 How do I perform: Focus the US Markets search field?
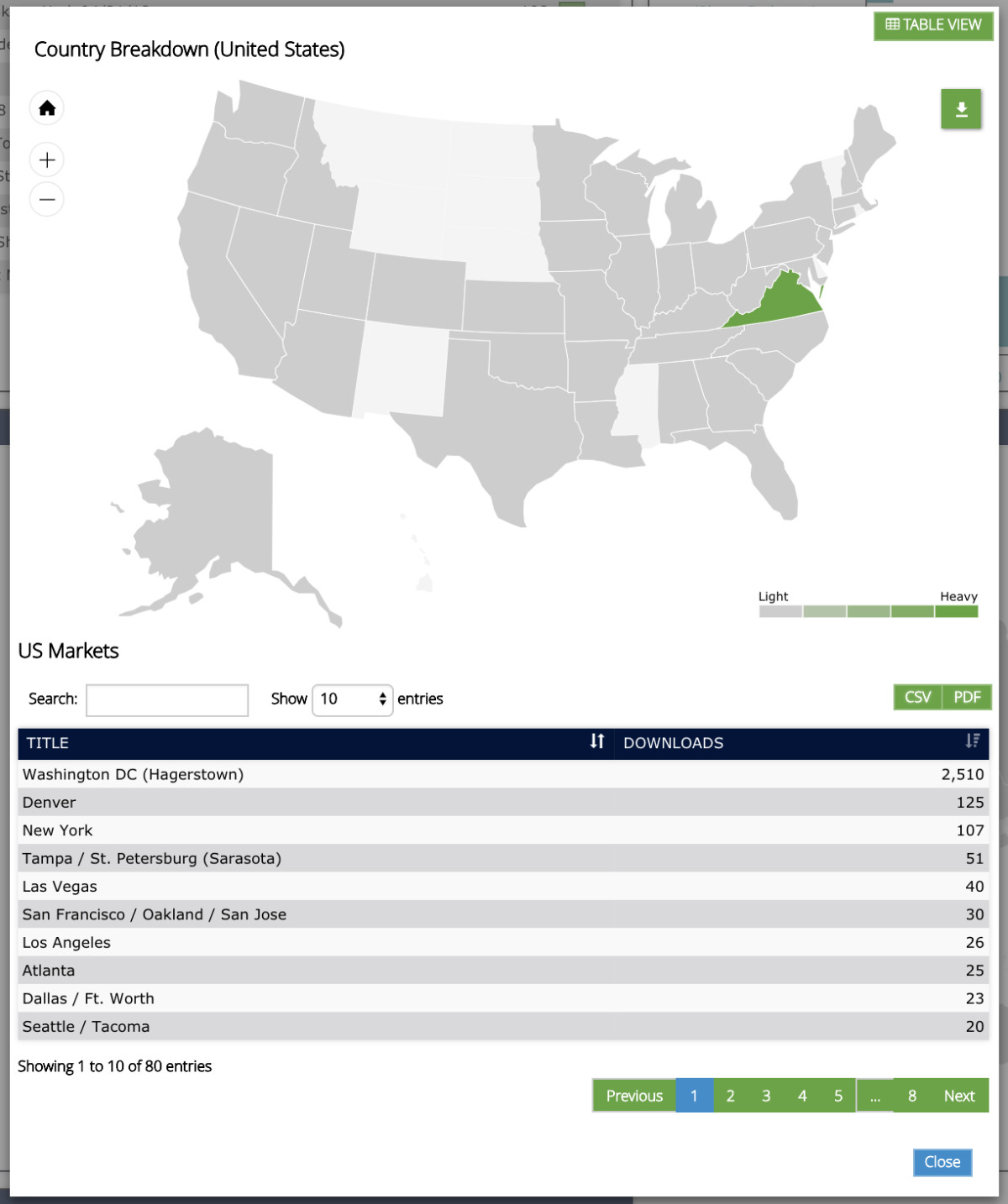167,700
